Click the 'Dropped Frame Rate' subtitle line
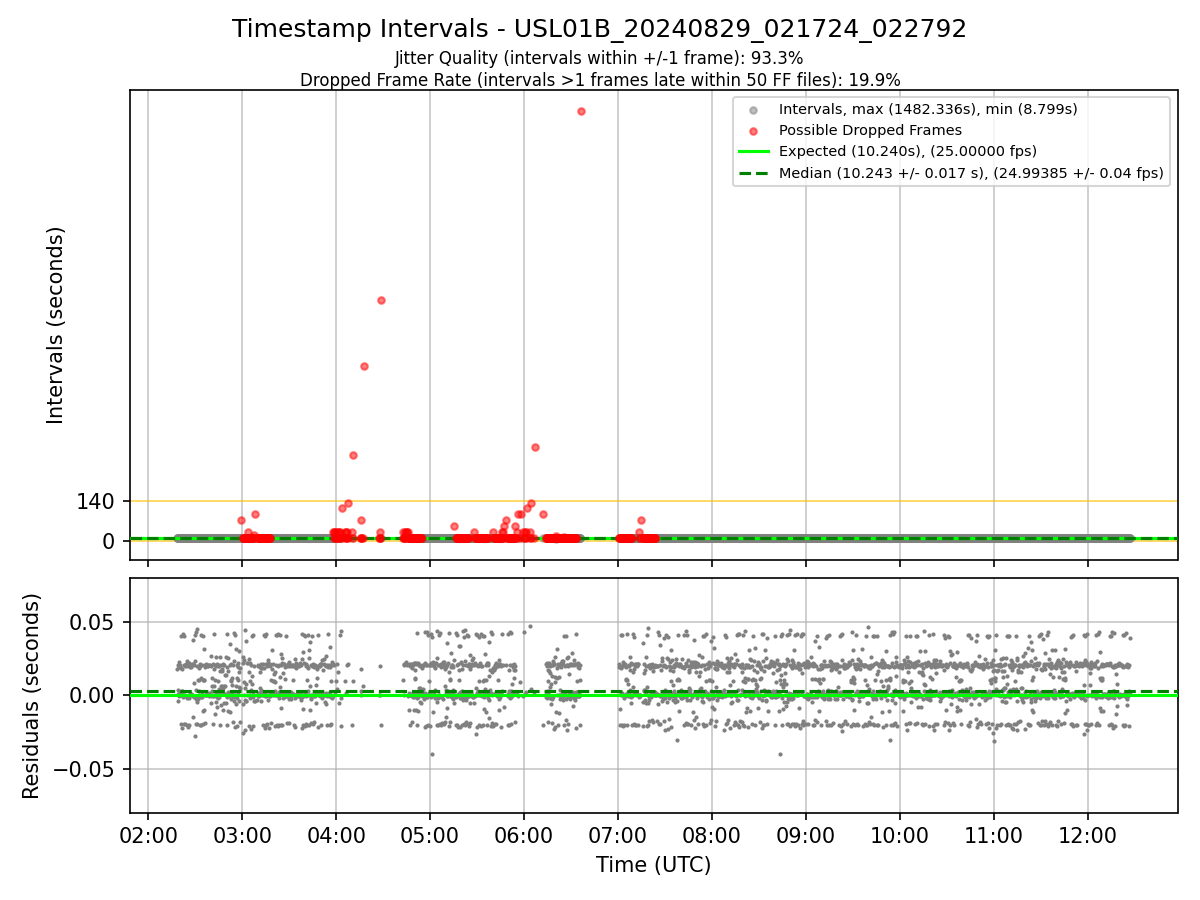Viewport: 1200px width, 900px height. (x=600, y=80)
